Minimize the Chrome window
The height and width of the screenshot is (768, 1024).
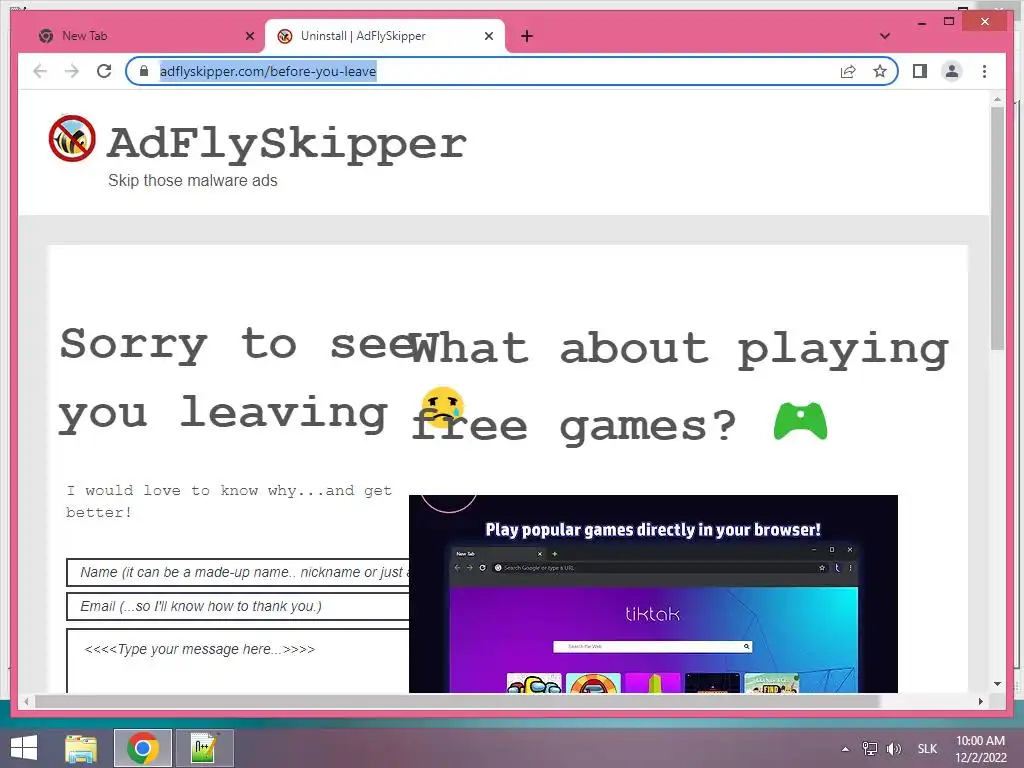click(921, 22)
